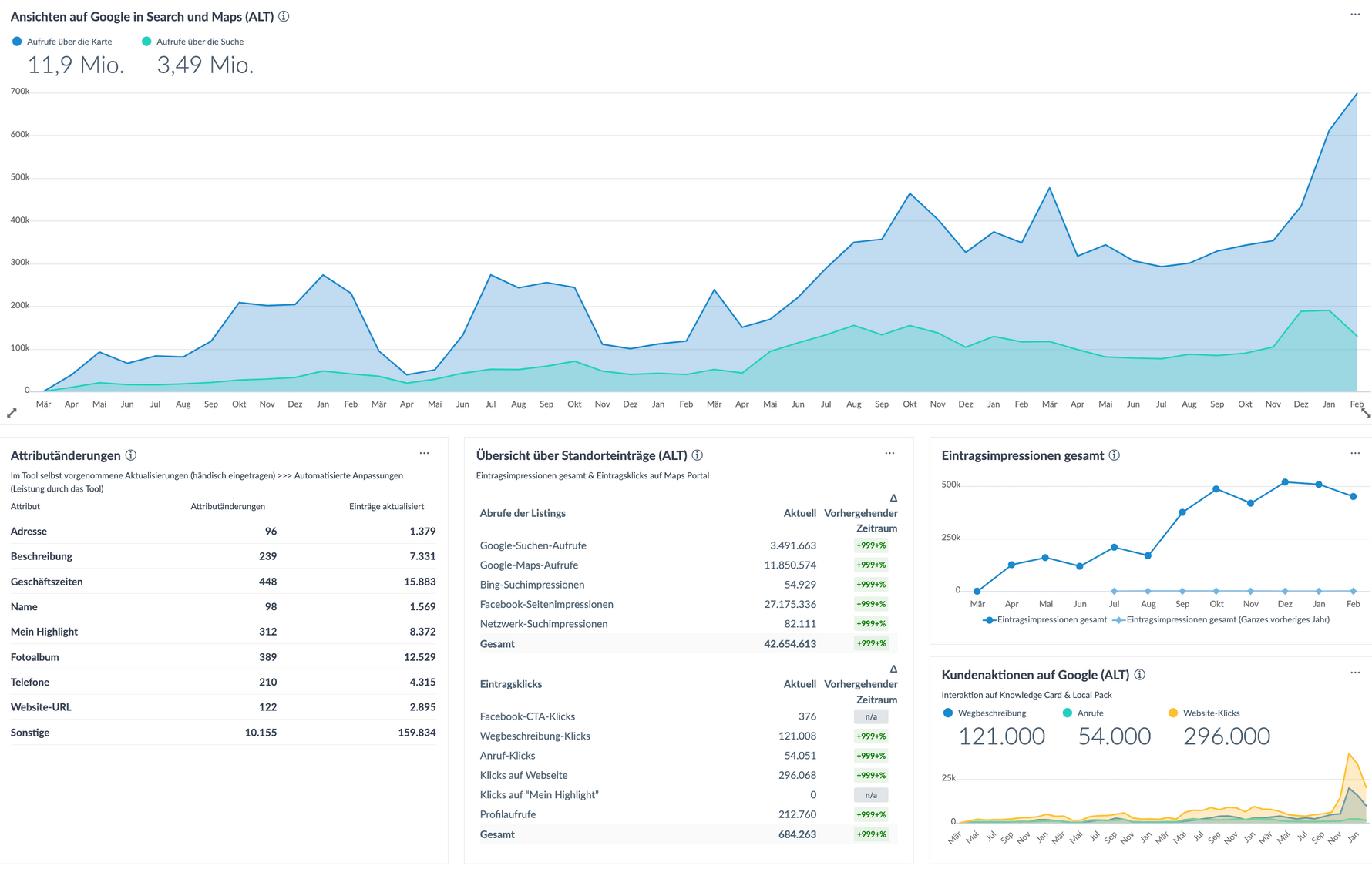Click the Google-Suchen-Aufrufe row

[688, 545]
